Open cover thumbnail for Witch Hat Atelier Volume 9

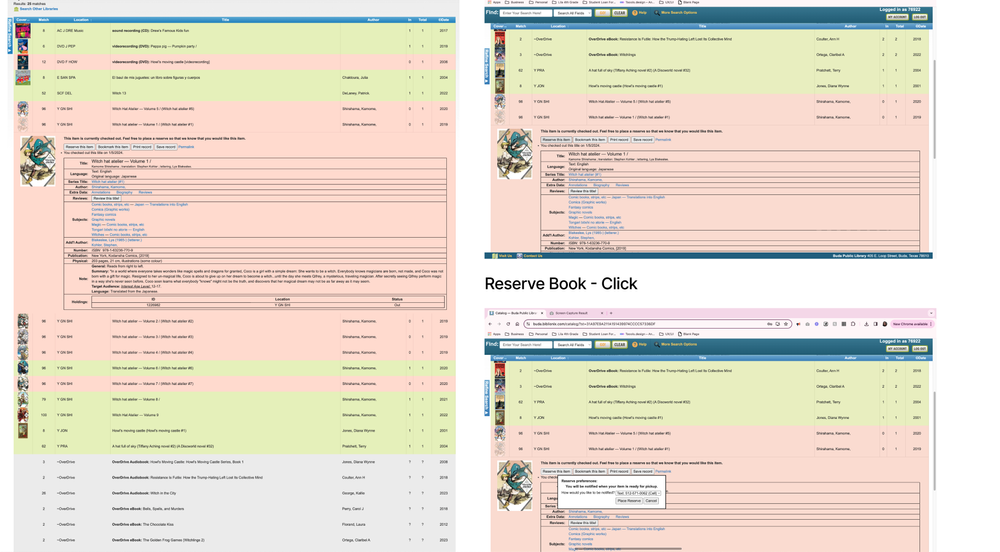[23, 415]
